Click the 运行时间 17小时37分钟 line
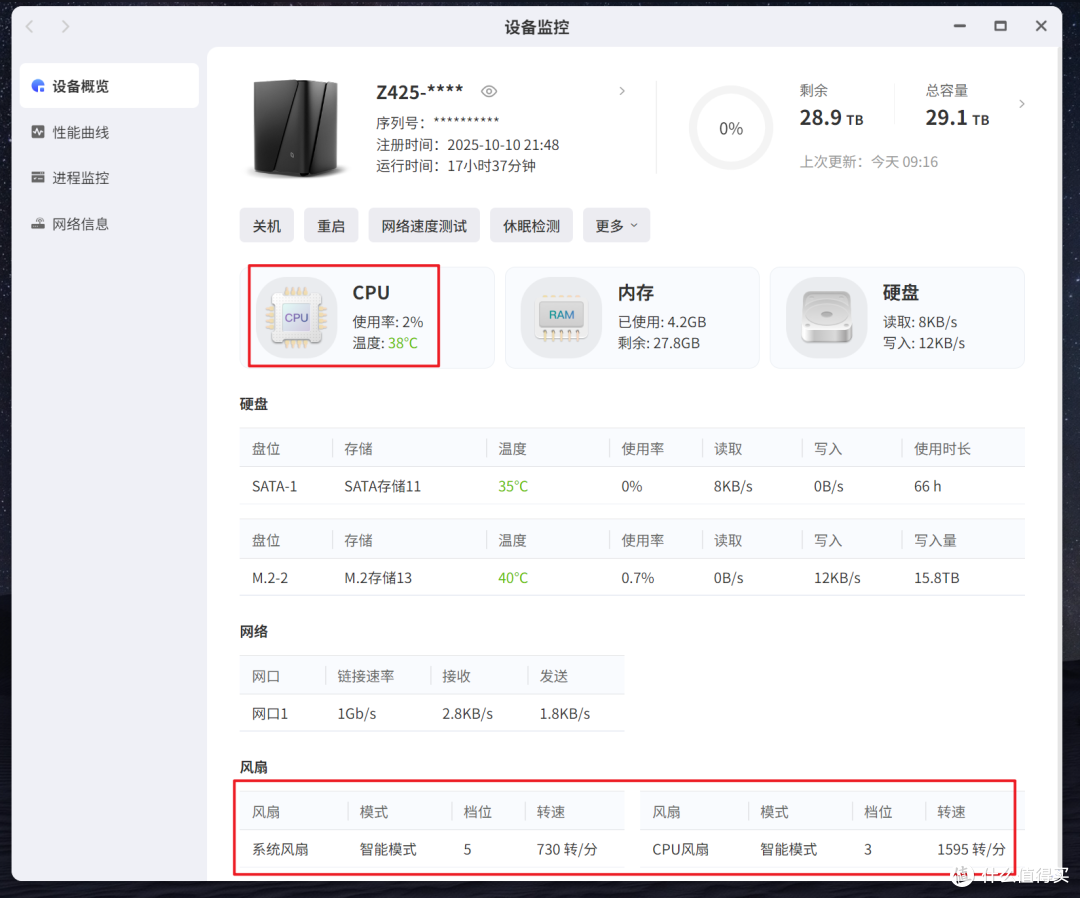 [x=456, y=166]
